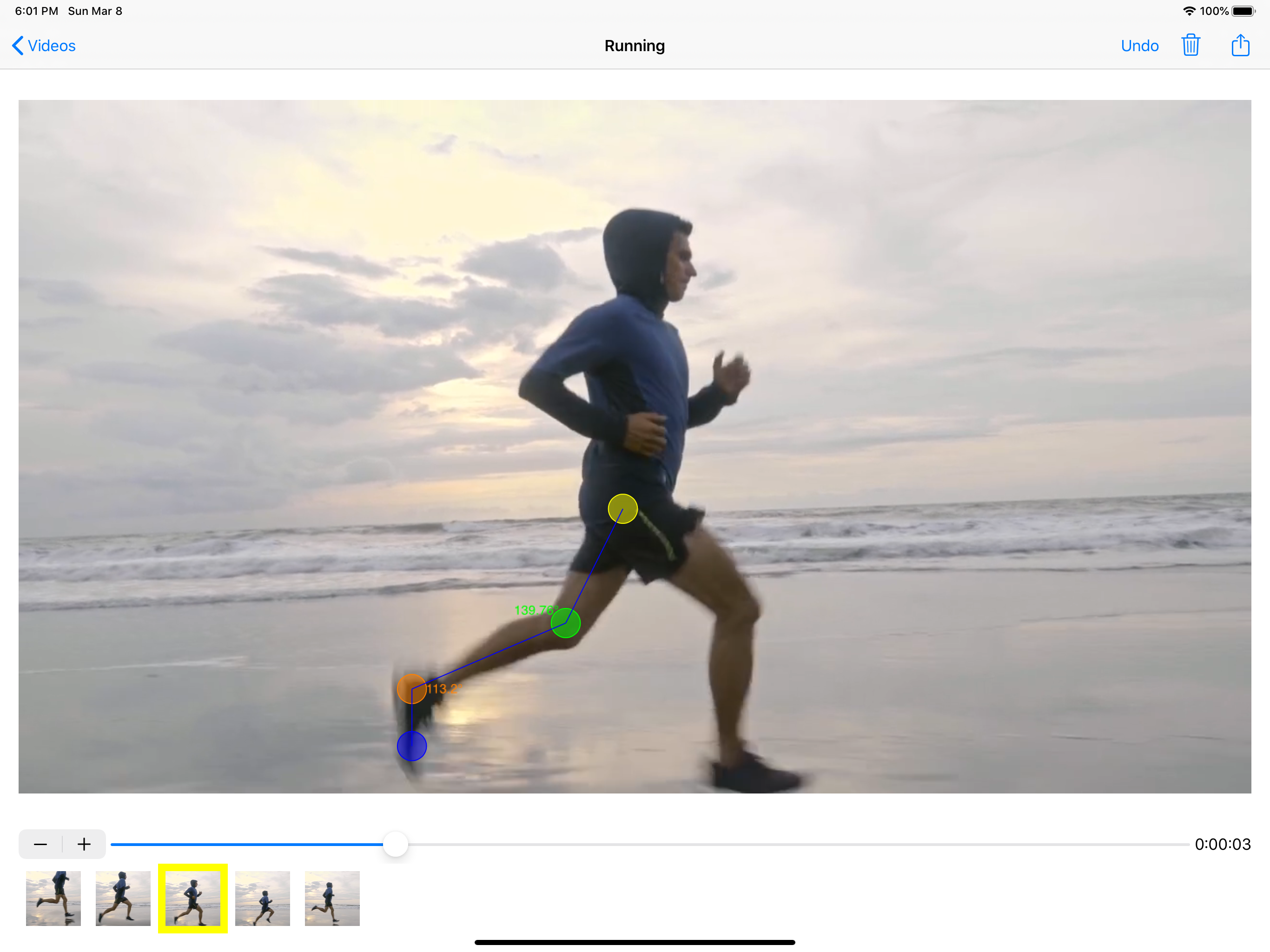This screenshot has height=952, width=1270.
Task: Go back to Videos list
Action: 44,46
